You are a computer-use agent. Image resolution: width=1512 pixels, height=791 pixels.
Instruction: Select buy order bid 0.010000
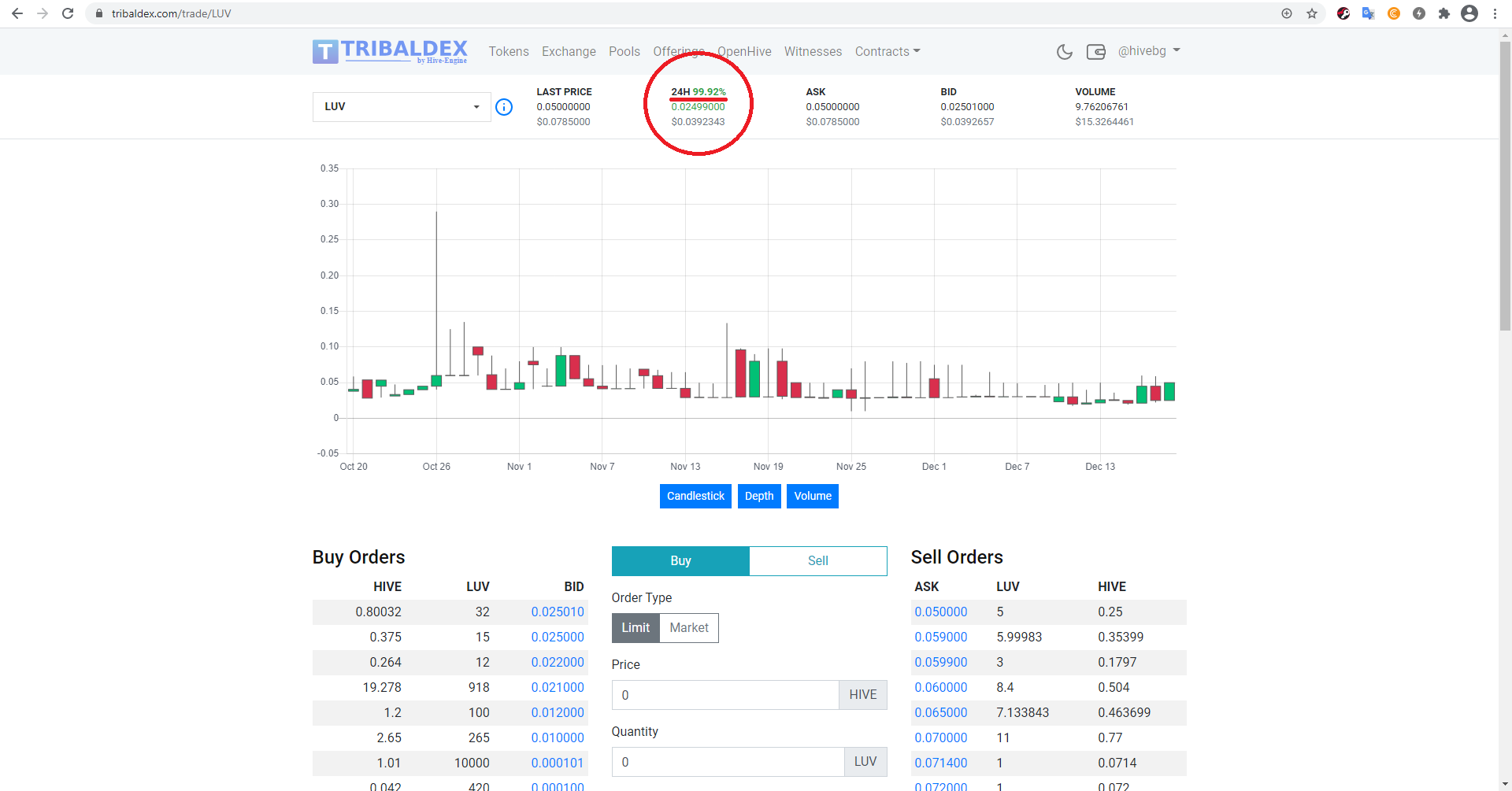click(x=558, y=738)
